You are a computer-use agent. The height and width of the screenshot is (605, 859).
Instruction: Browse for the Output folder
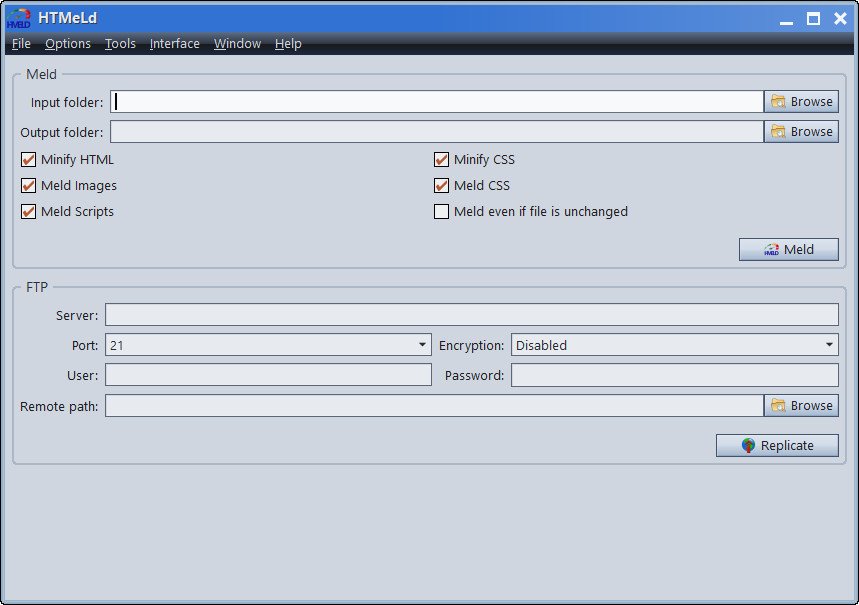(x=801, y=132)
